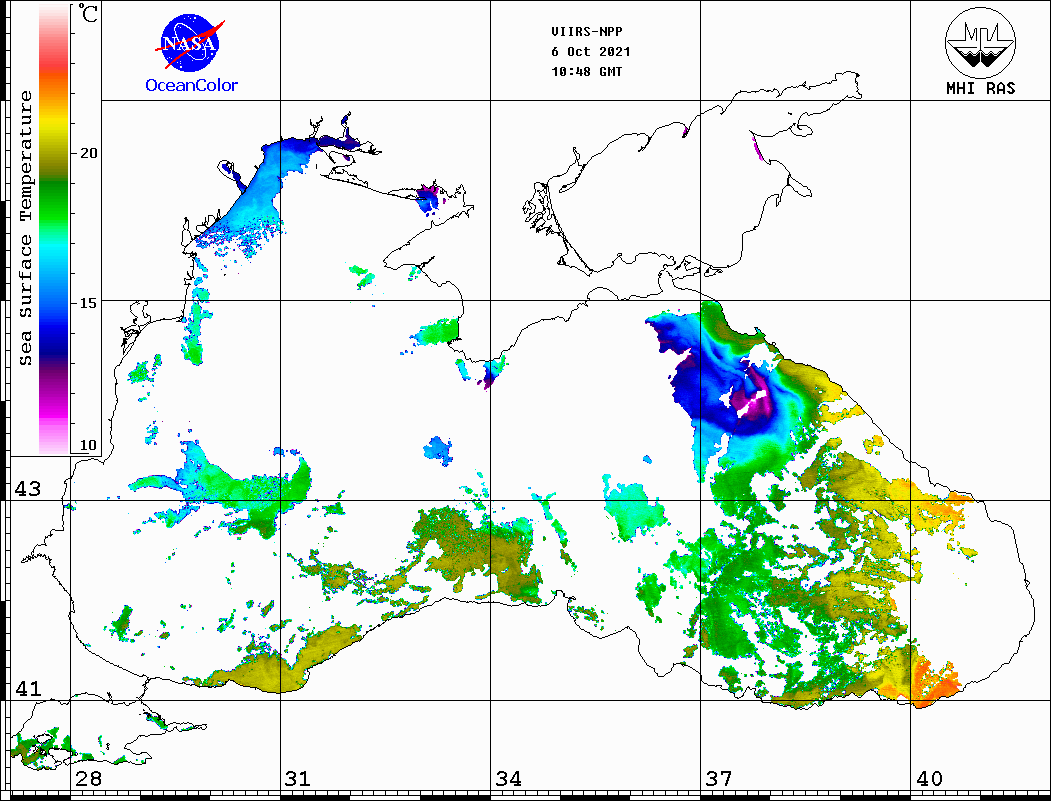This screenshot has height=801, width=1051.
Task: Click the MHI RAS caption text
Action: tap(980, 88)
